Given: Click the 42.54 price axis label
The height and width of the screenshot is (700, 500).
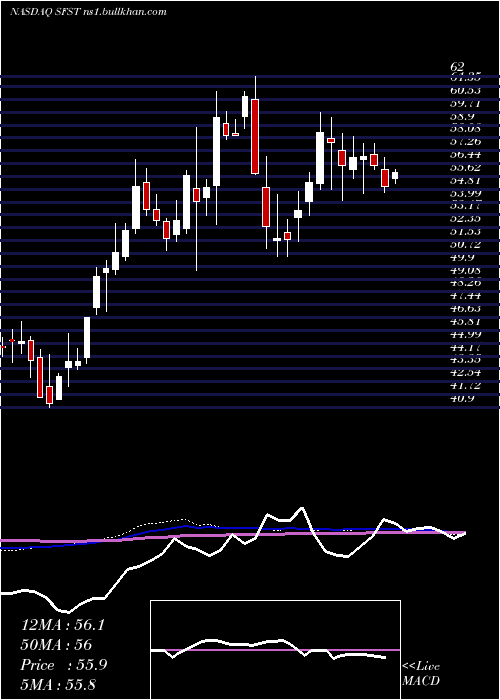Looking at the screenshot, I should coord(465,372).
